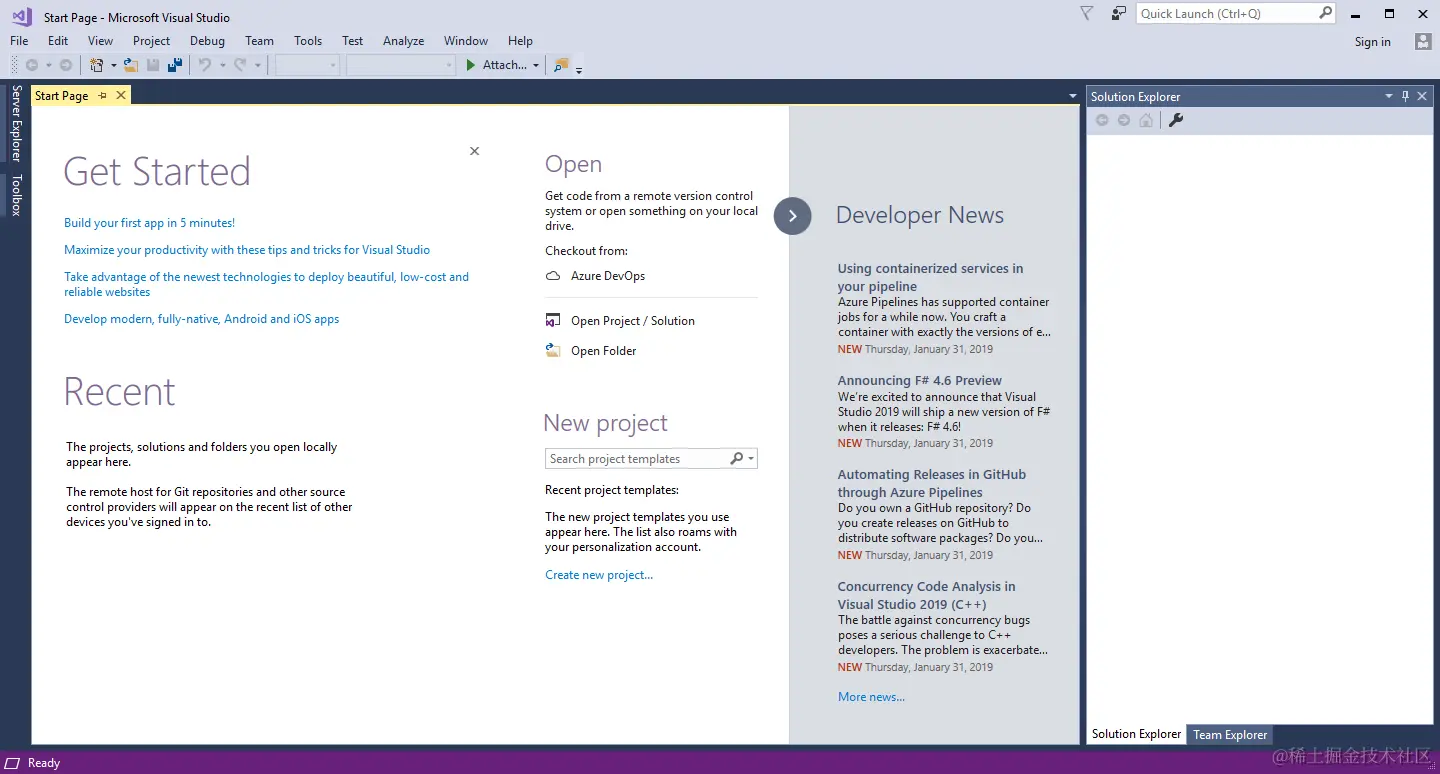Open the New Project toolbar icon
This screenshot has width=1440, height=774.
(95, 64)
